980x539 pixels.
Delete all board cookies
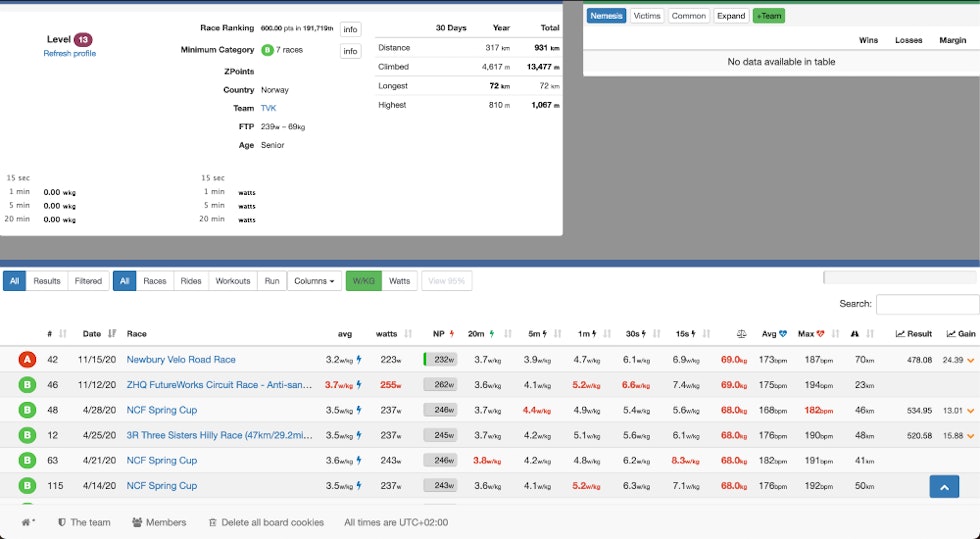(x=266, y=522)
